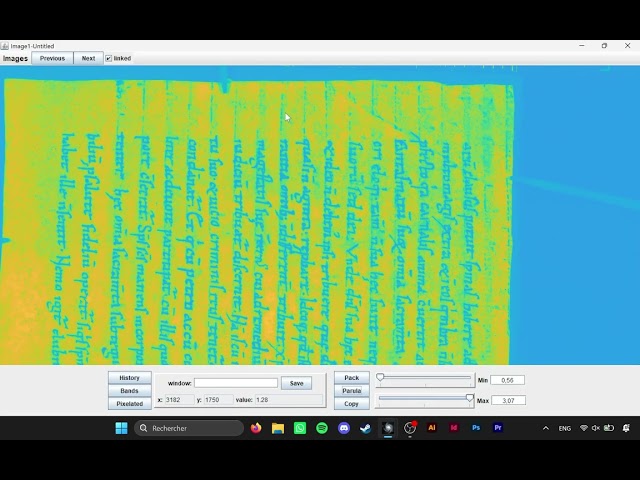Click the x coordinate field 3182

coord(179,400)
